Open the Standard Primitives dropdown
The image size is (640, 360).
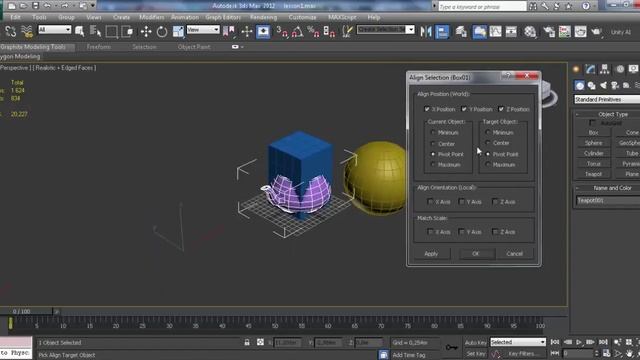point(607,99)
